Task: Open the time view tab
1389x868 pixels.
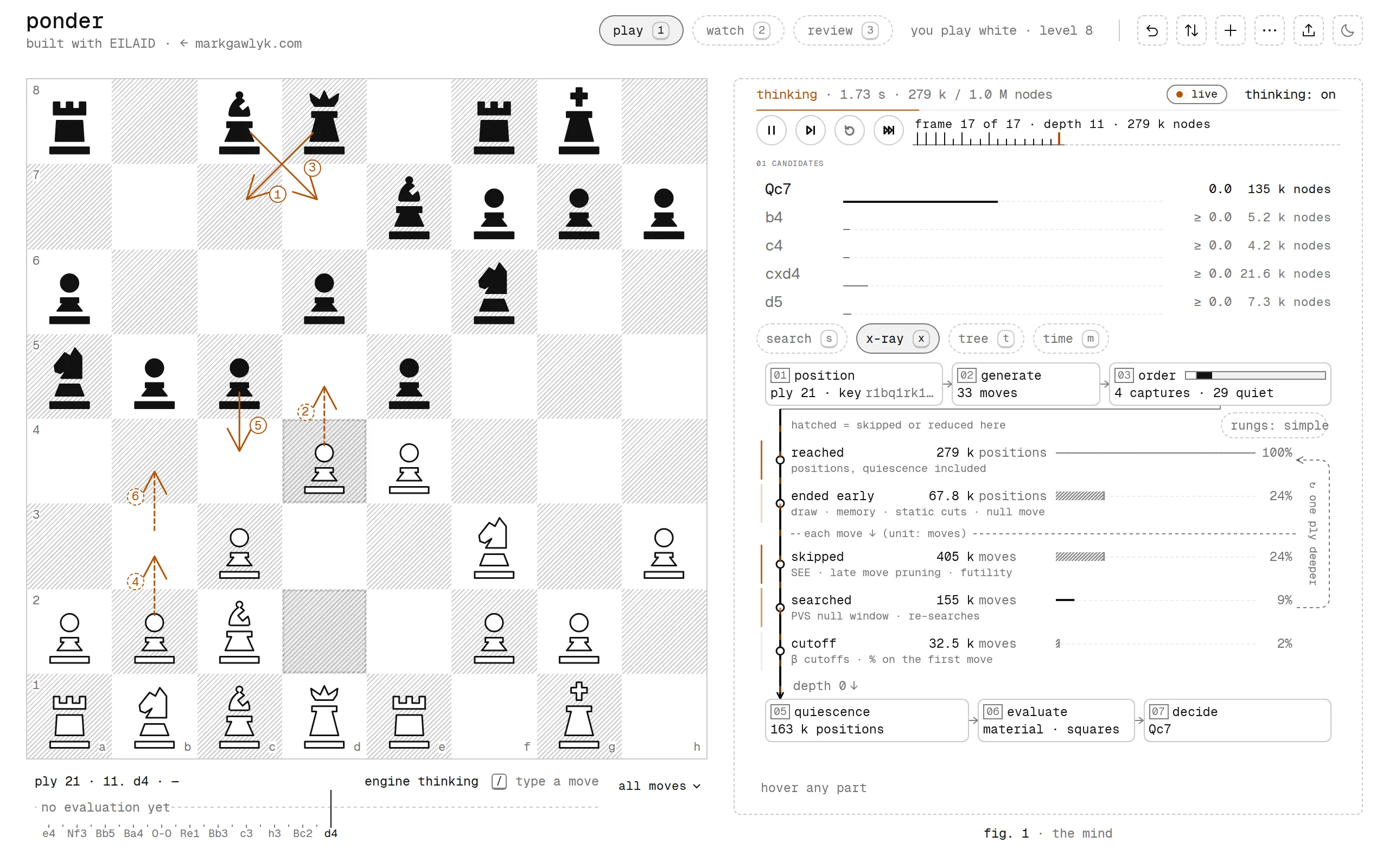Action: point(1071,339)
